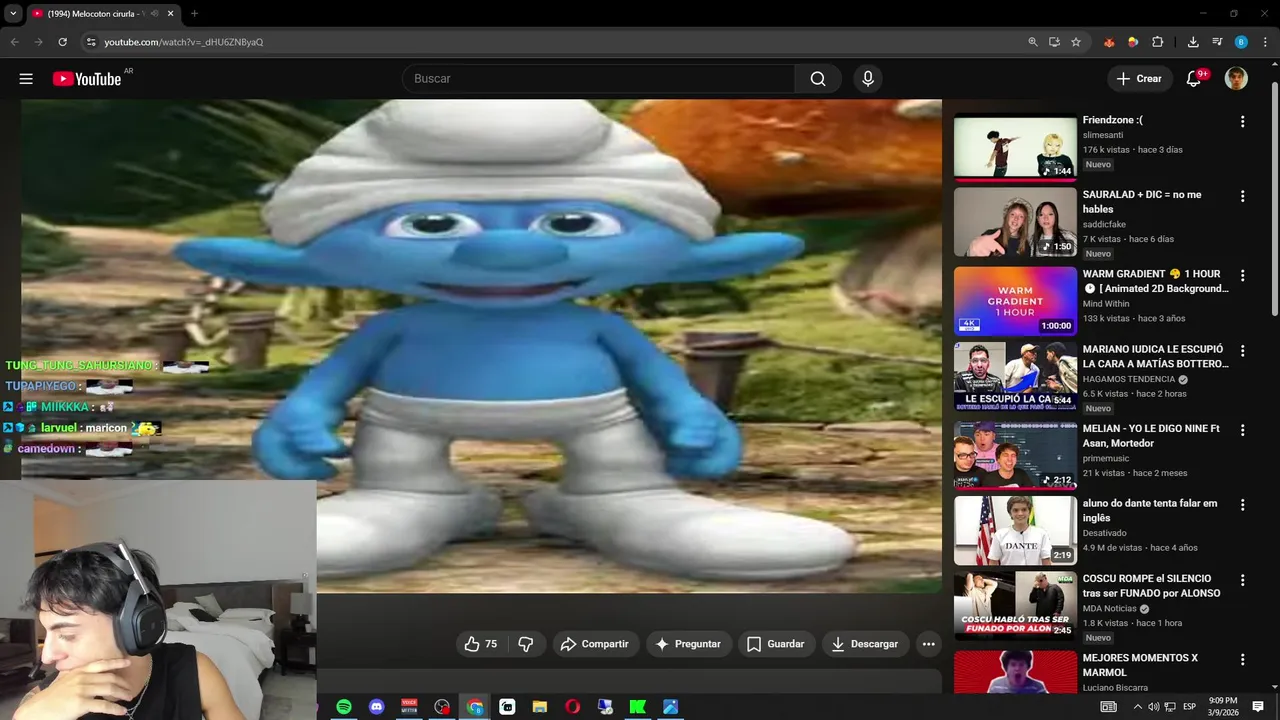Open options menu for SAURALAD + DIC video
This screenshot has height=720, width=1280.
(1243, 197)
